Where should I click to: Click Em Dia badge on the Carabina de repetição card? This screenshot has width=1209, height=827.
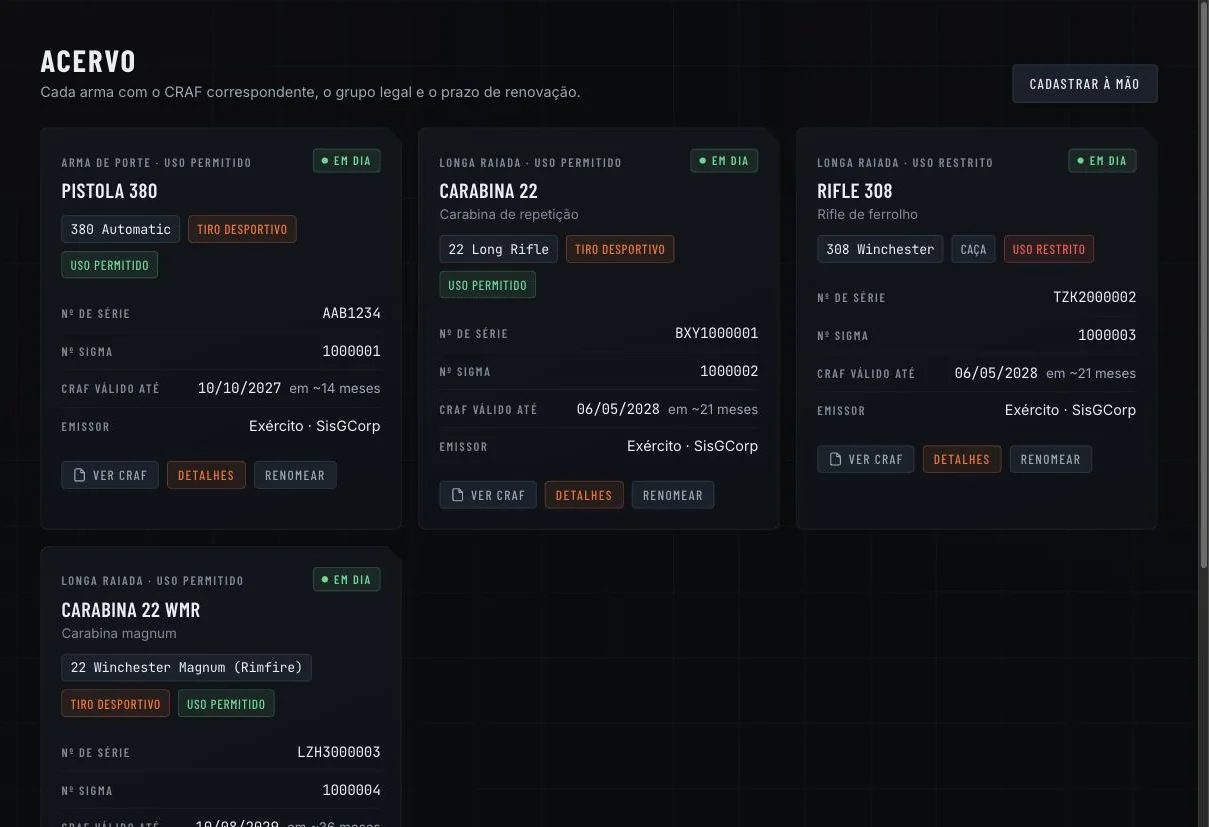coord(724,160)
